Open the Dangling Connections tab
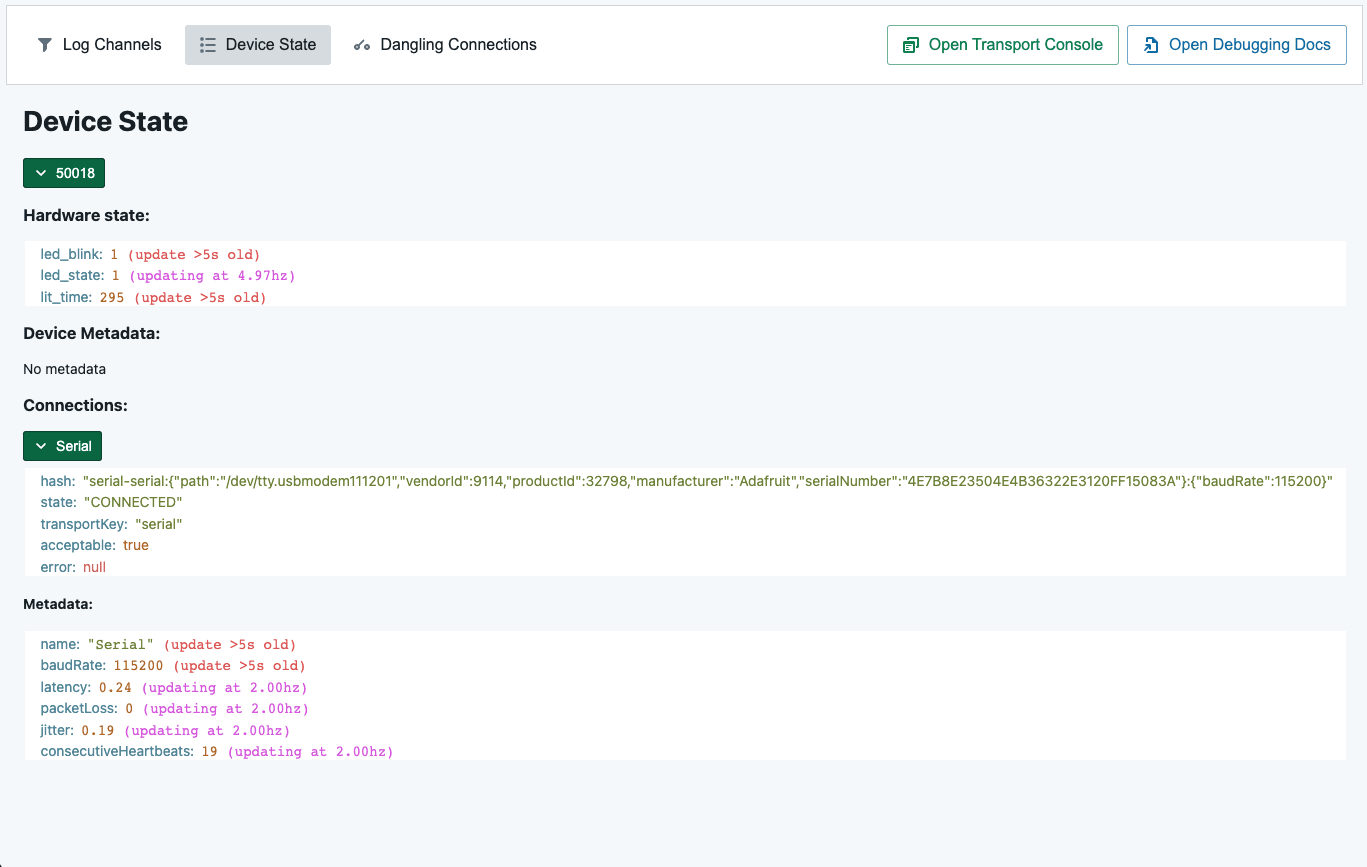Image resolution: width=1367 pixels, height=867 pixels. click(458, 45)
